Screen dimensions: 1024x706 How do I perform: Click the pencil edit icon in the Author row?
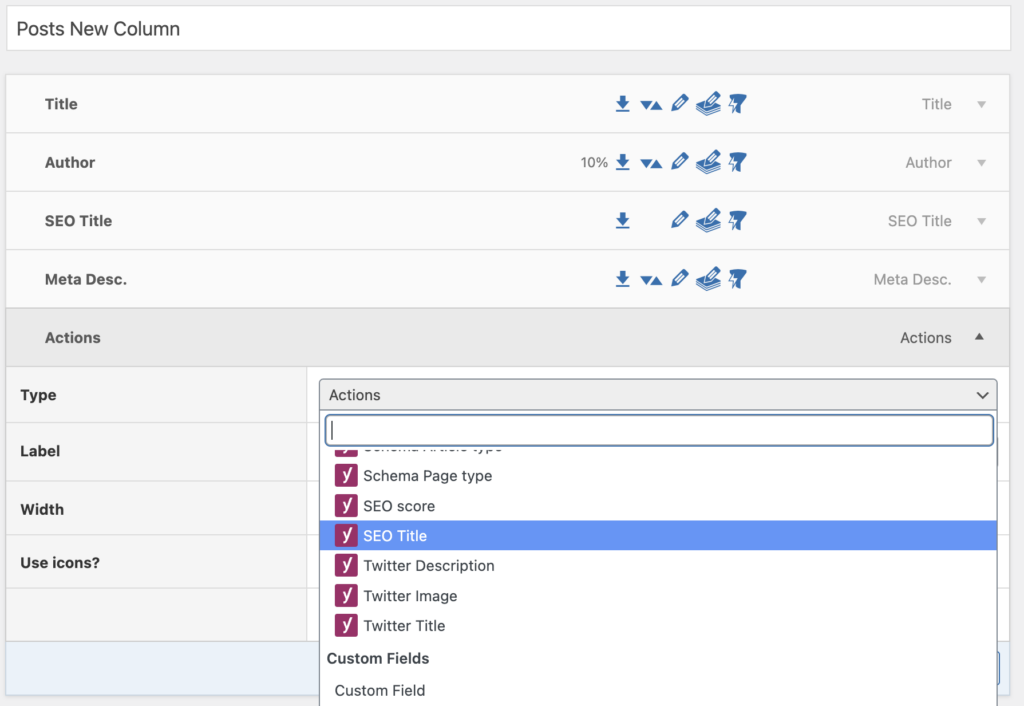point(680,162)
